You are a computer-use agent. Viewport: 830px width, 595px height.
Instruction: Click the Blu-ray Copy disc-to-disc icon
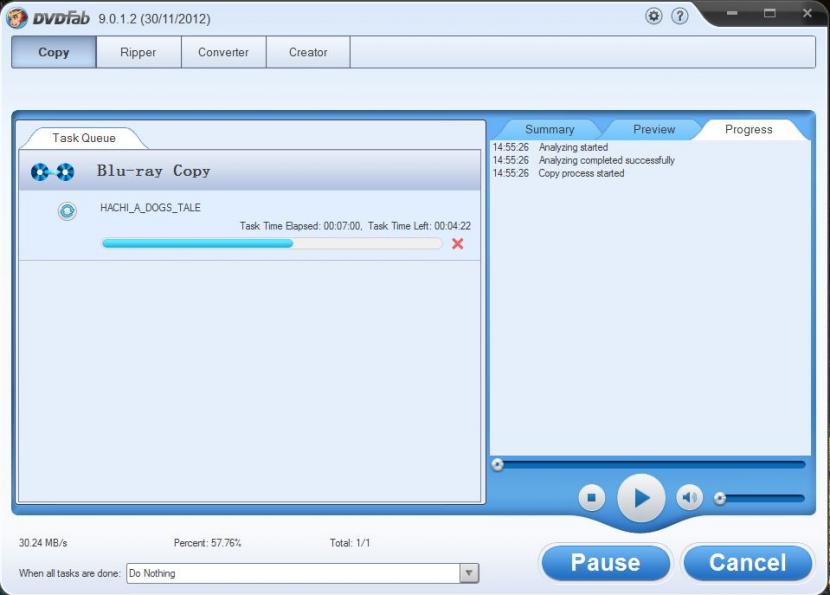[52, 172]
